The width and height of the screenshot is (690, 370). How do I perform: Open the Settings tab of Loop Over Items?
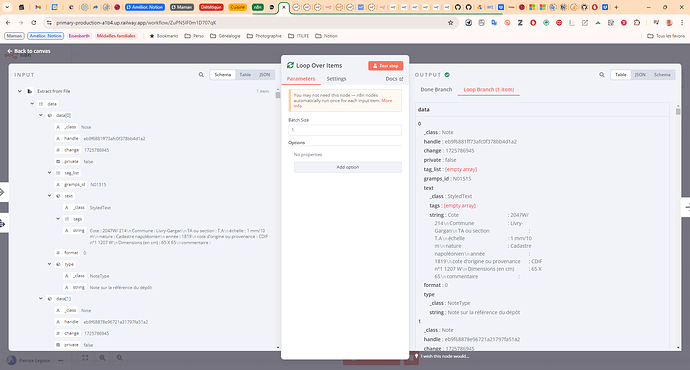point(336,79)
